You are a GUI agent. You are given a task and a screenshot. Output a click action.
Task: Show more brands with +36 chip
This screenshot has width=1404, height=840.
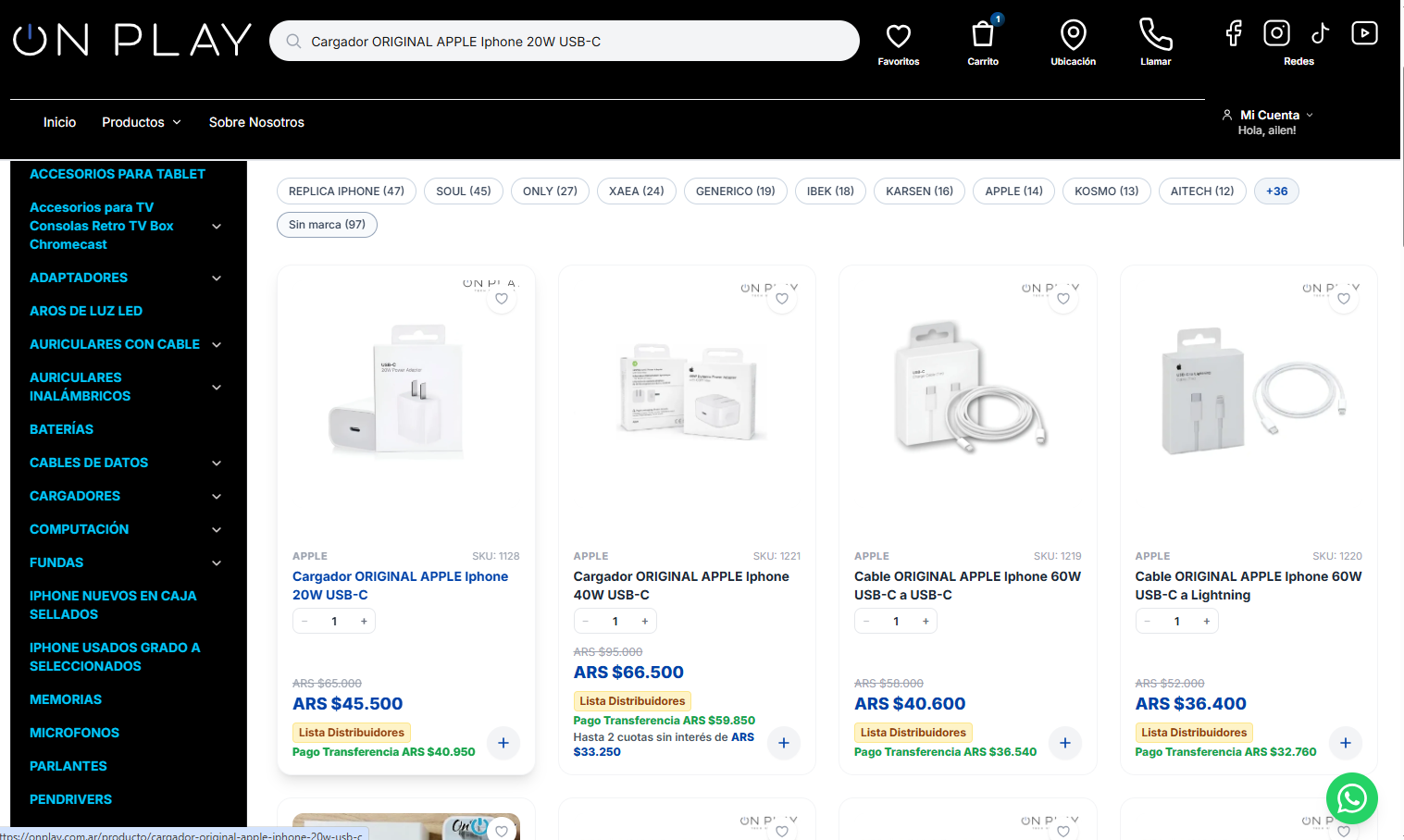[1276, 191]
